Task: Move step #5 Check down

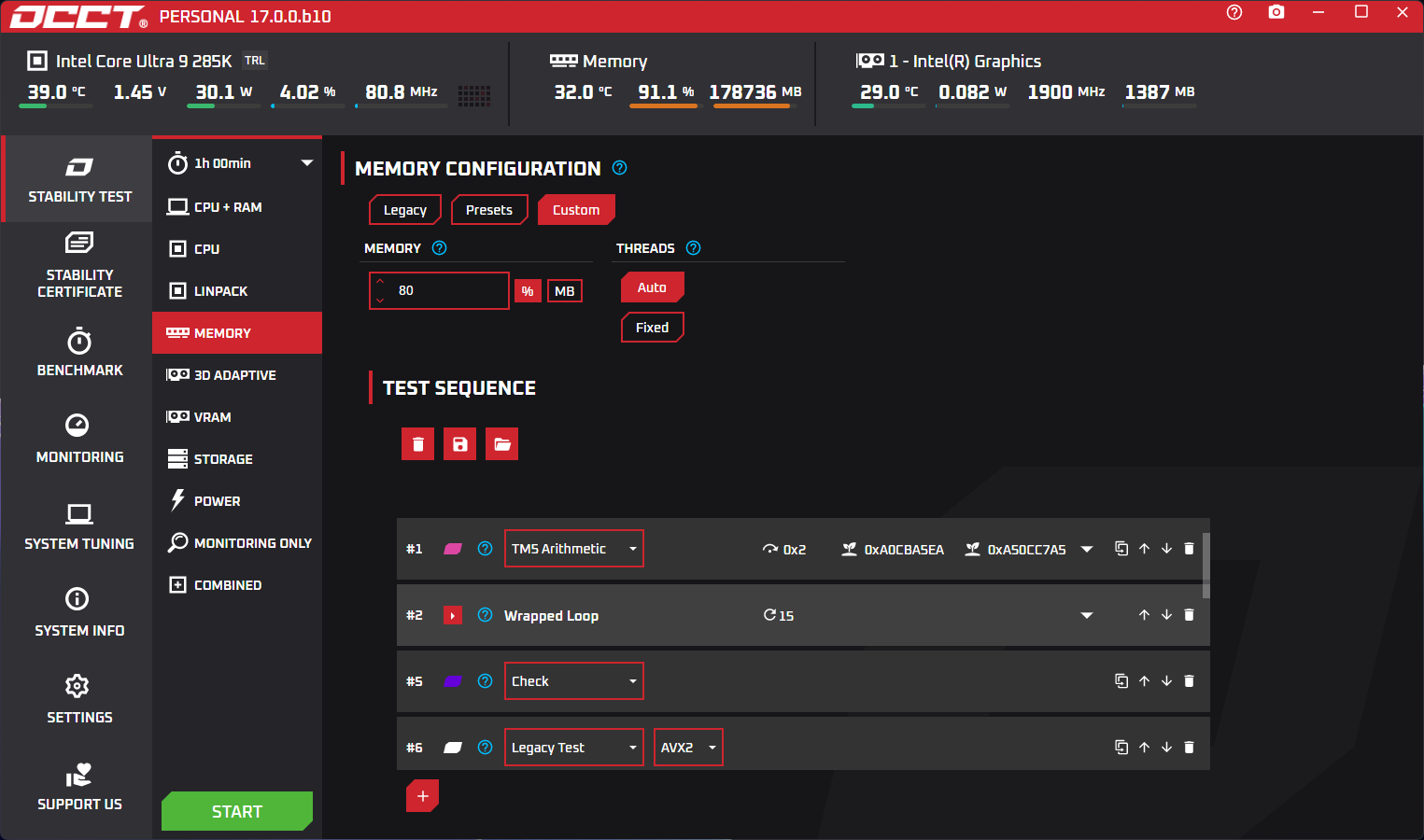Action: coord(1166,681)
